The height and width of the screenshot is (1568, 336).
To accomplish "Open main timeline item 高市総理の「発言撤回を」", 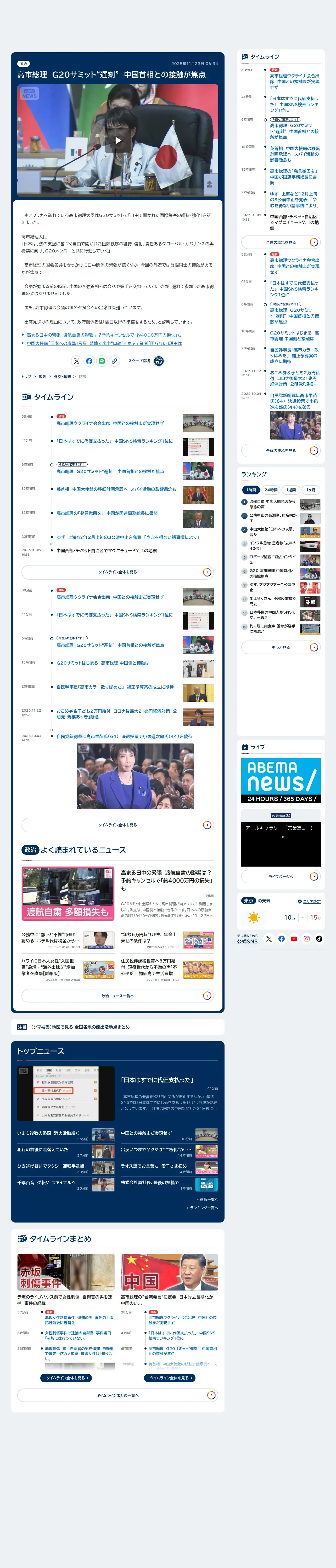I will [x=107, y=513].
